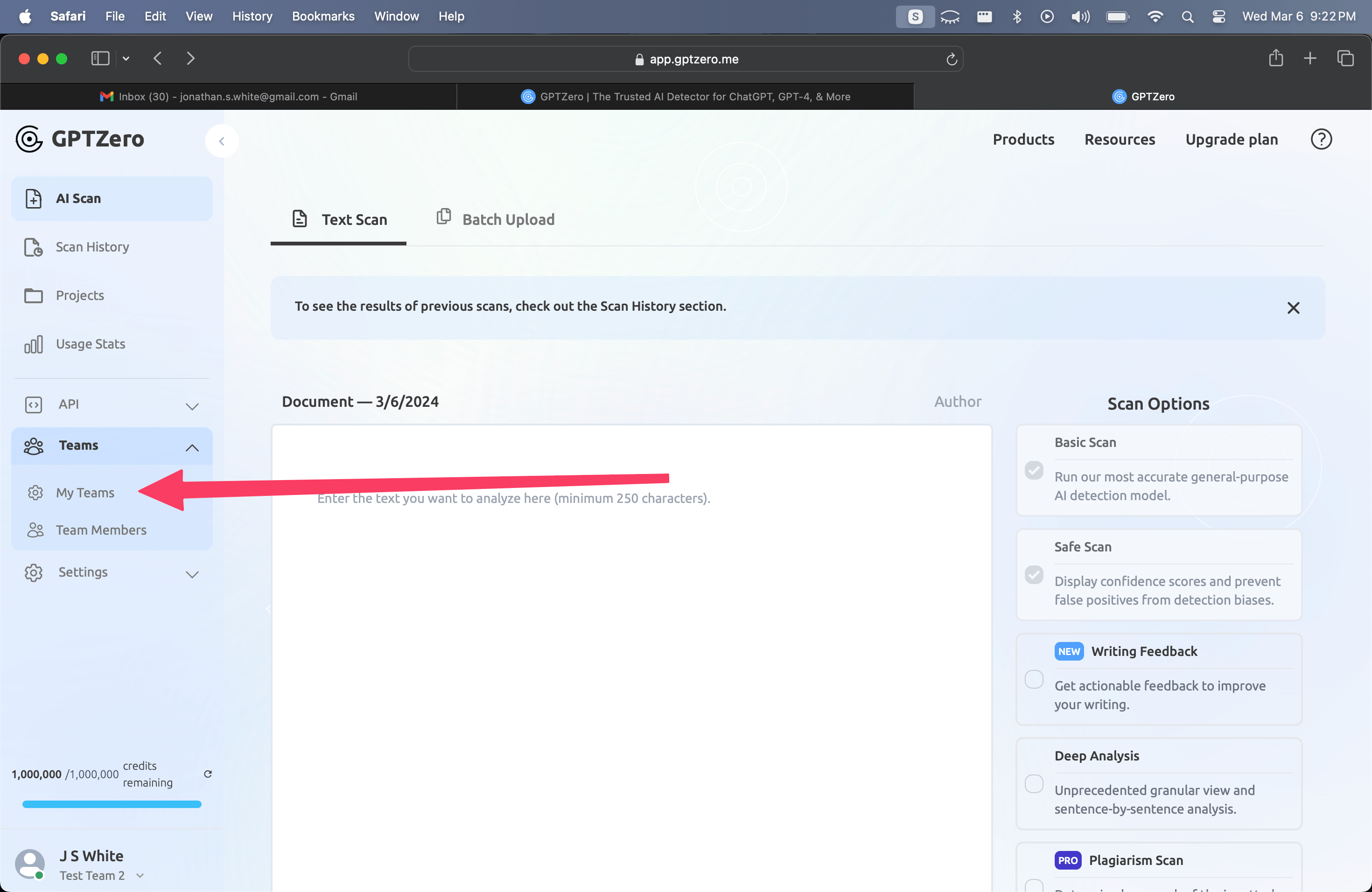Refresh credits remaining with reload icon
The height and width of the screenshot is (892, 1372).
[208, 774]
